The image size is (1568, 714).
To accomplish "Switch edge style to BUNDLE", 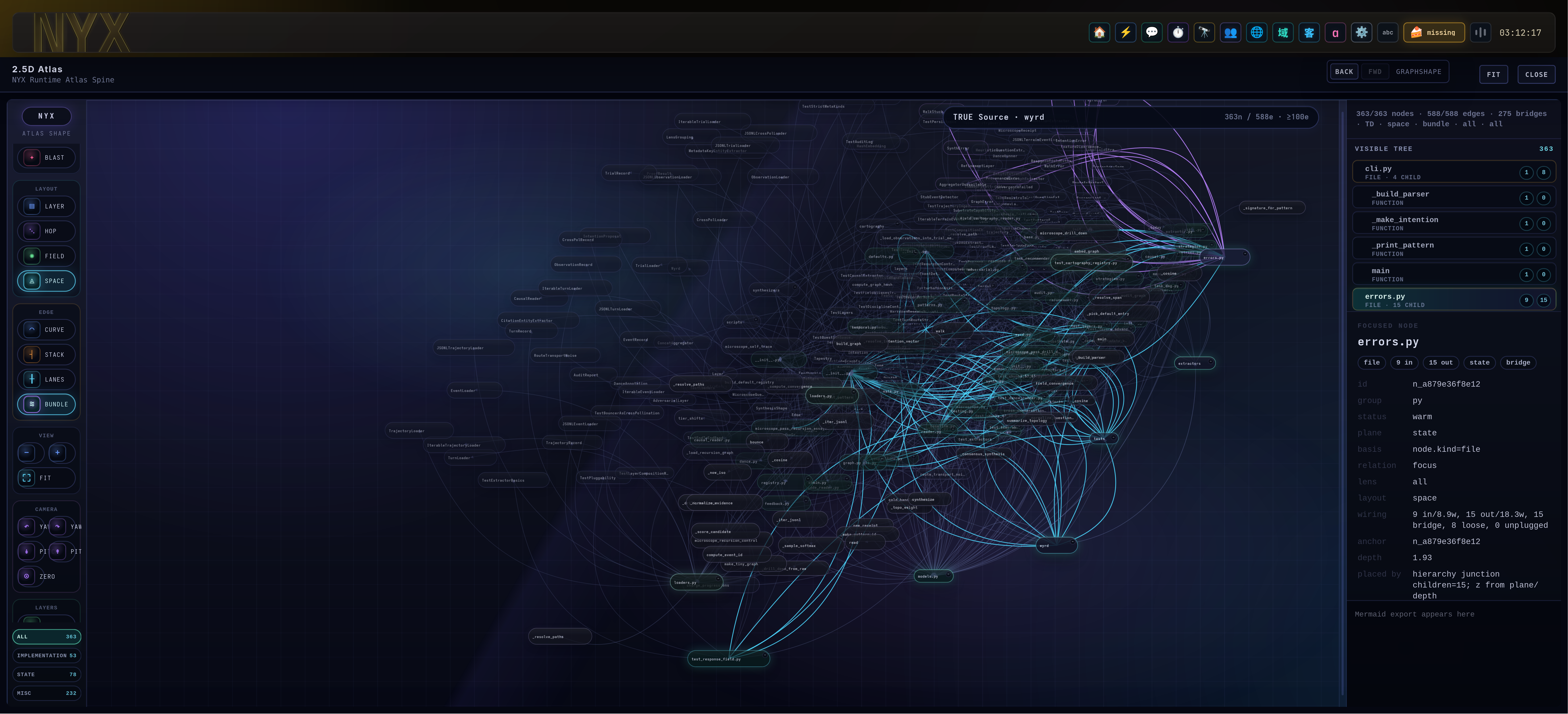I will [x=46, y=404].
